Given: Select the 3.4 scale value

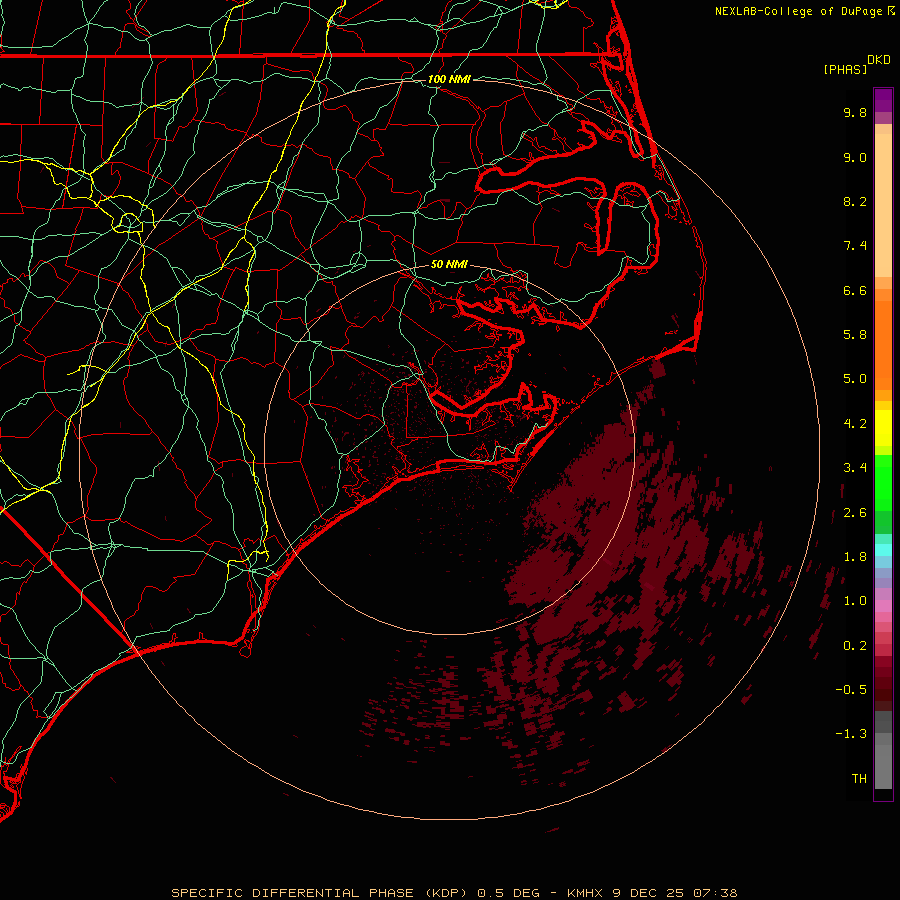Looking at the screenshot, I should coord(855,468).
